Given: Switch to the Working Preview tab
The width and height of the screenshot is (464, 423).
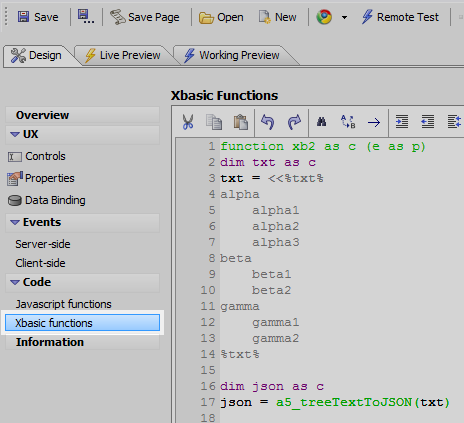Looking at the screenshot, I should [233, 55].
